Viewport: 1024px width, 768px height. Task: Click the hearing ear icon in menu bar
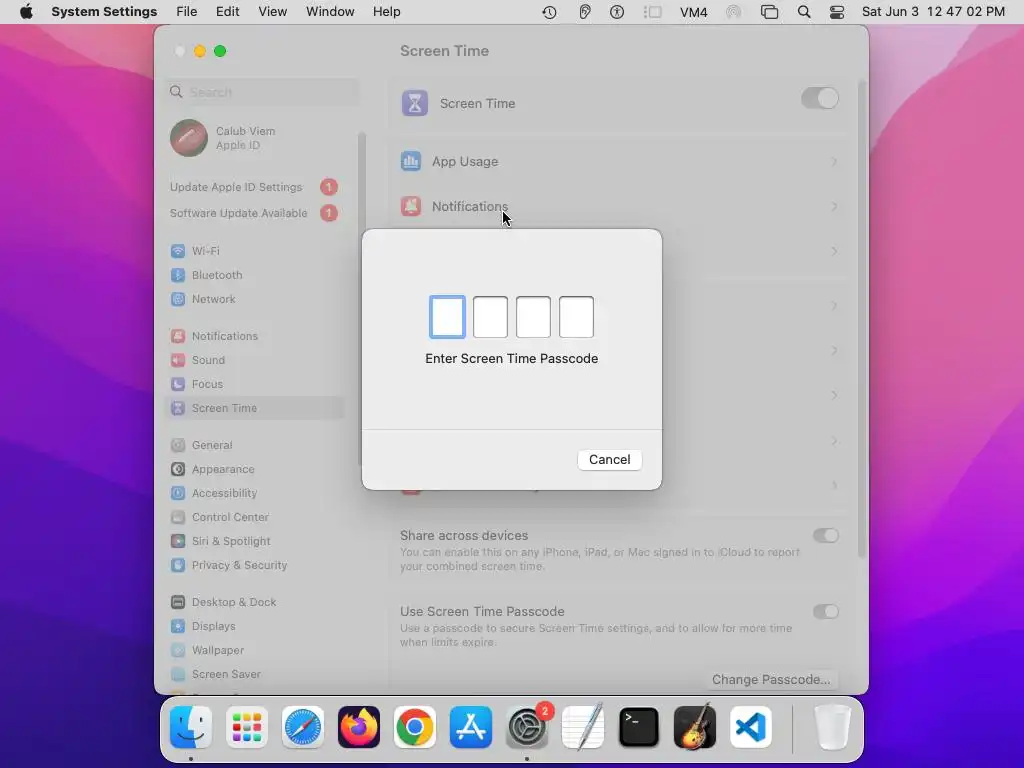(584, 12)
